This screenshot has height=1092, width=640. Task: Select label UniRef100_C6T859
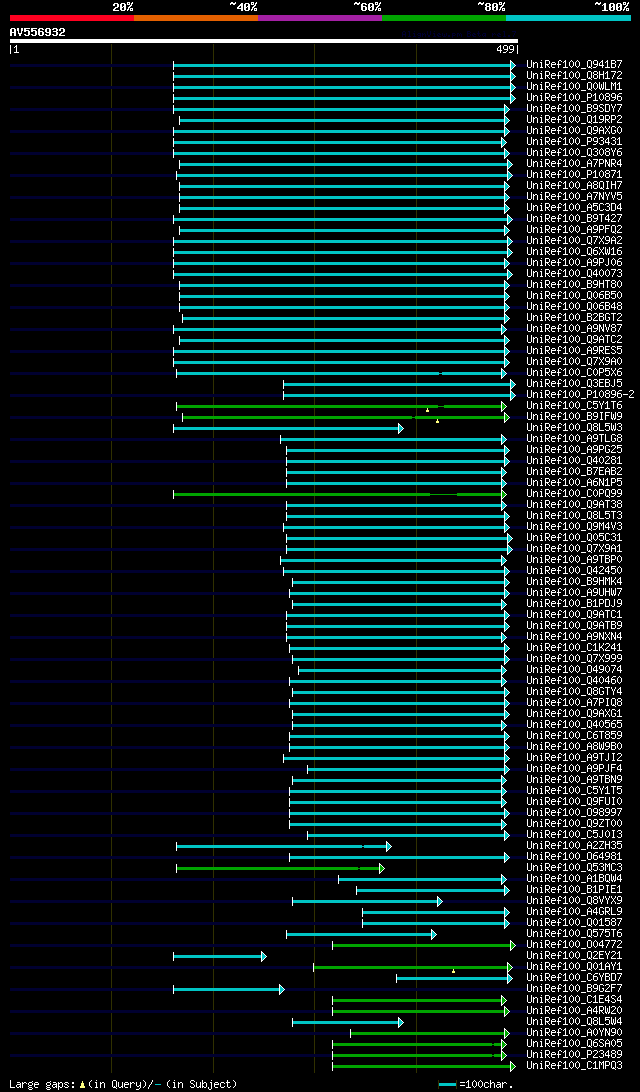point(575,735)
